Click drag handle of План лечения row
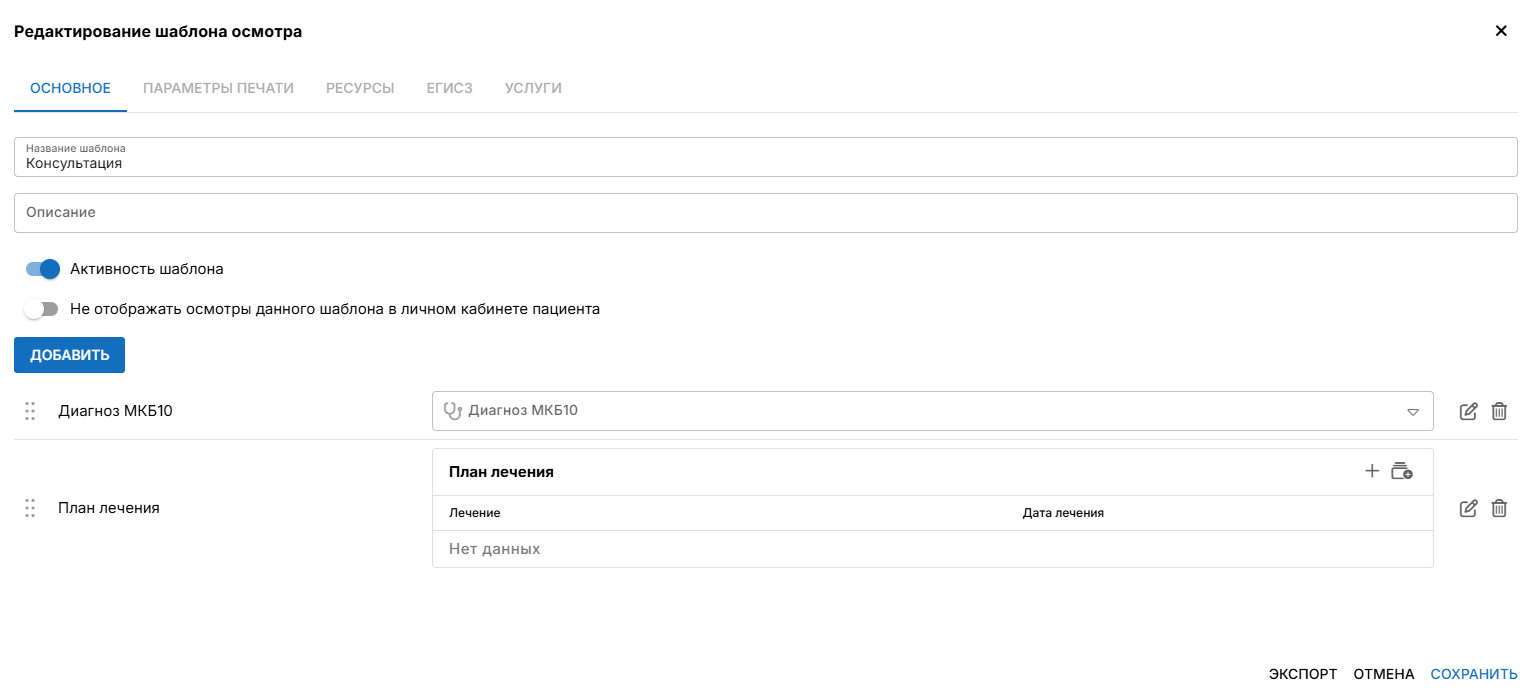Viewport: 1532px width, 698px height. click(30, 508)
